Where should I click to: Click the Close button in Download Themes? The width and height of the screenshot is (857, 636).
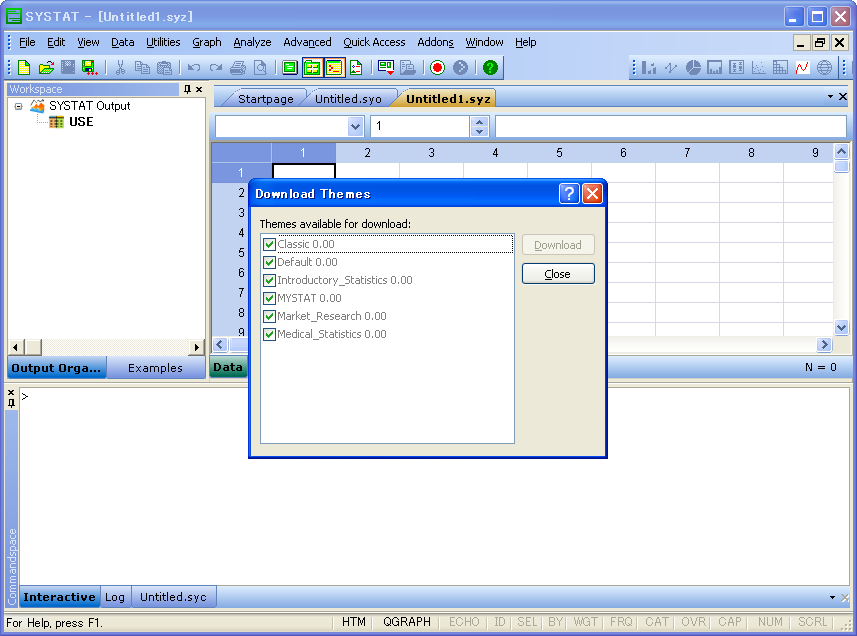(x=558, y=274)
